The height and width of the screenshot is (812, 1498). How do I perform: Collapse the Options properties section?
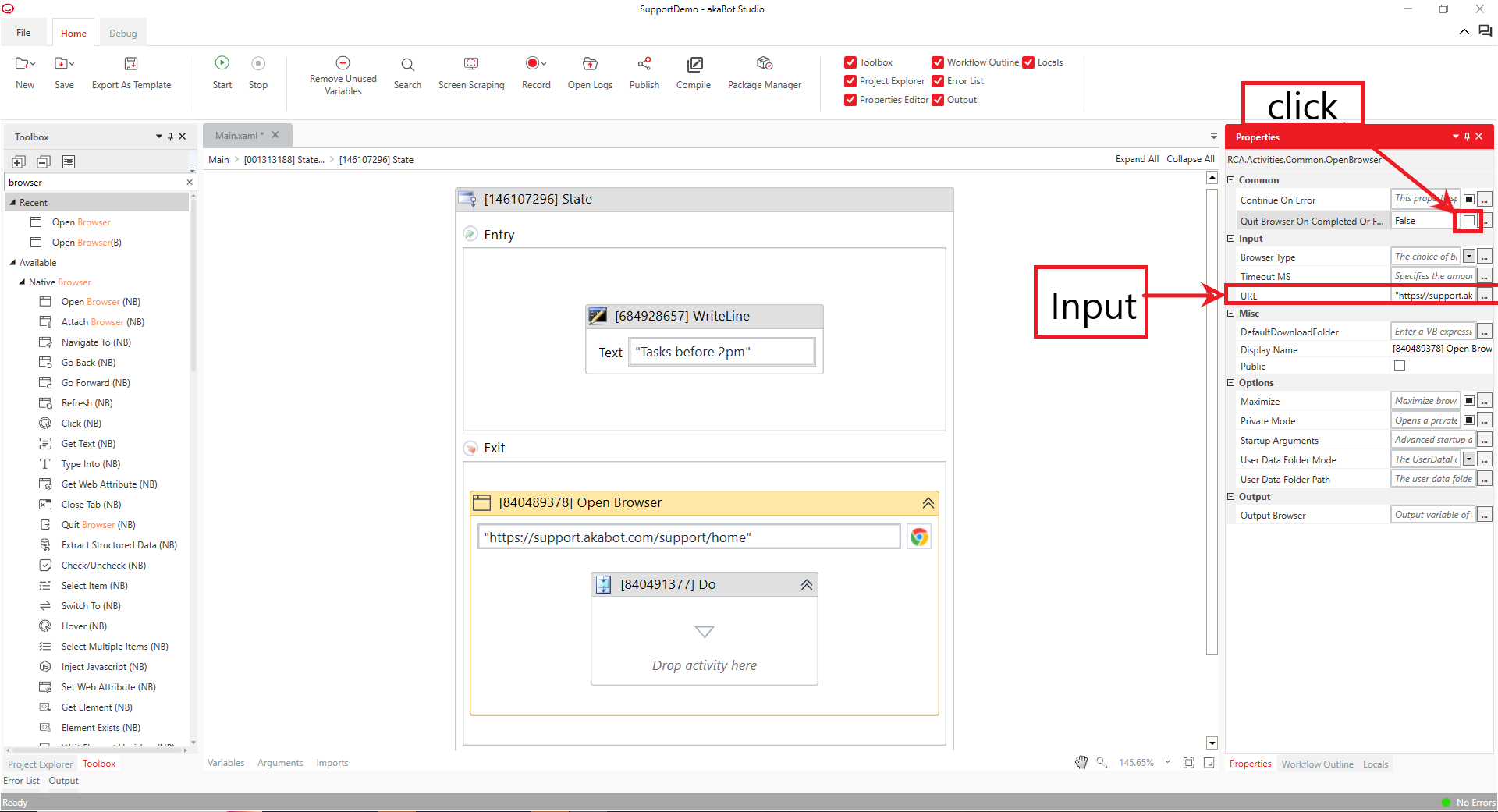1231,383
